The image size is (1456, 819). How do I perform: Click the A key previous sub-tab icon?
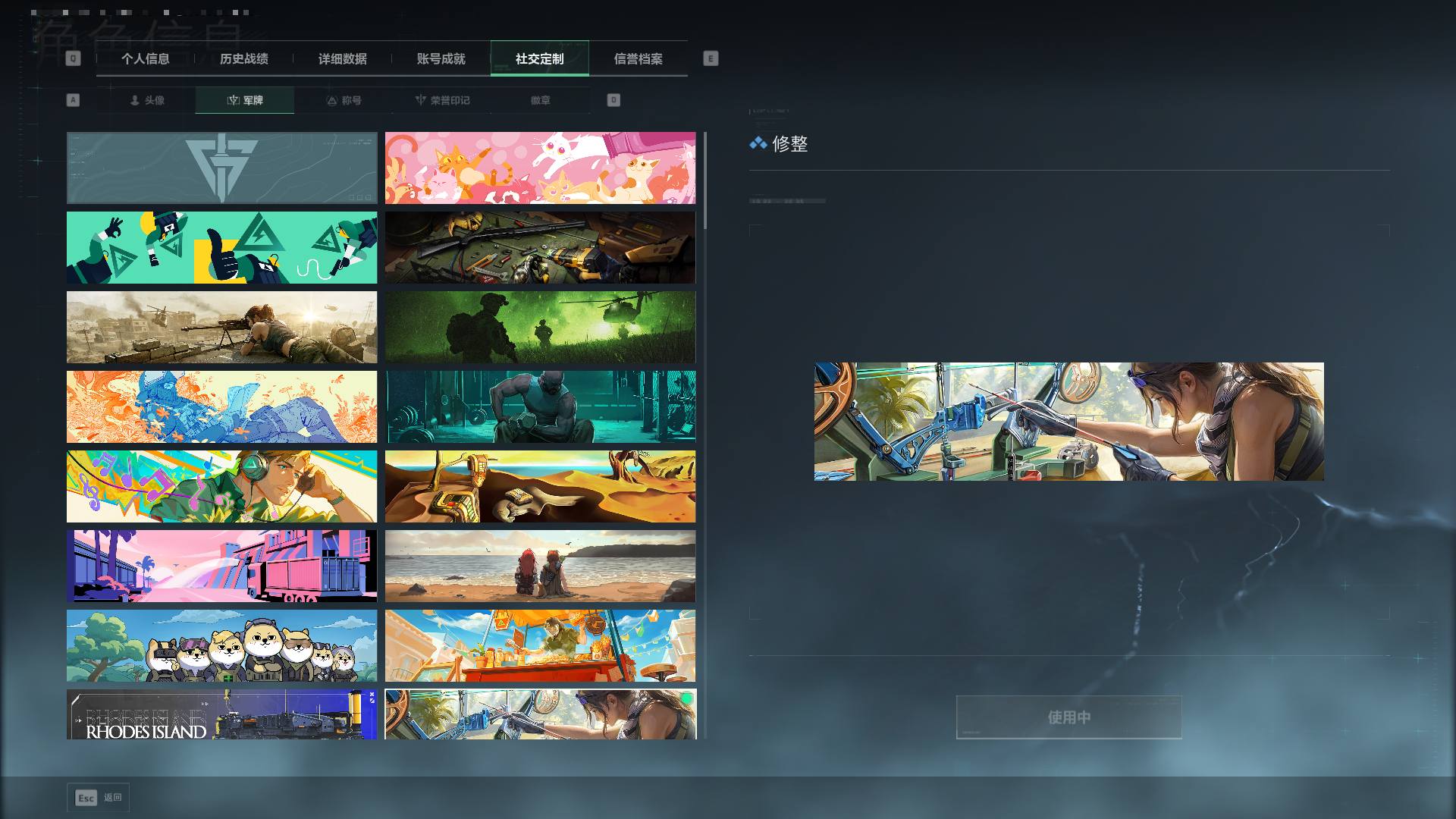point(73,100)
